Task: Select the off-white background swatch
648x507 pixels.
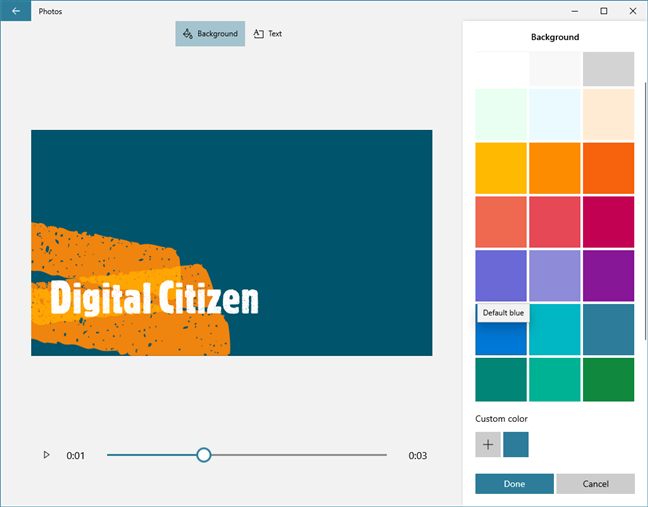Action: [555, 69]
